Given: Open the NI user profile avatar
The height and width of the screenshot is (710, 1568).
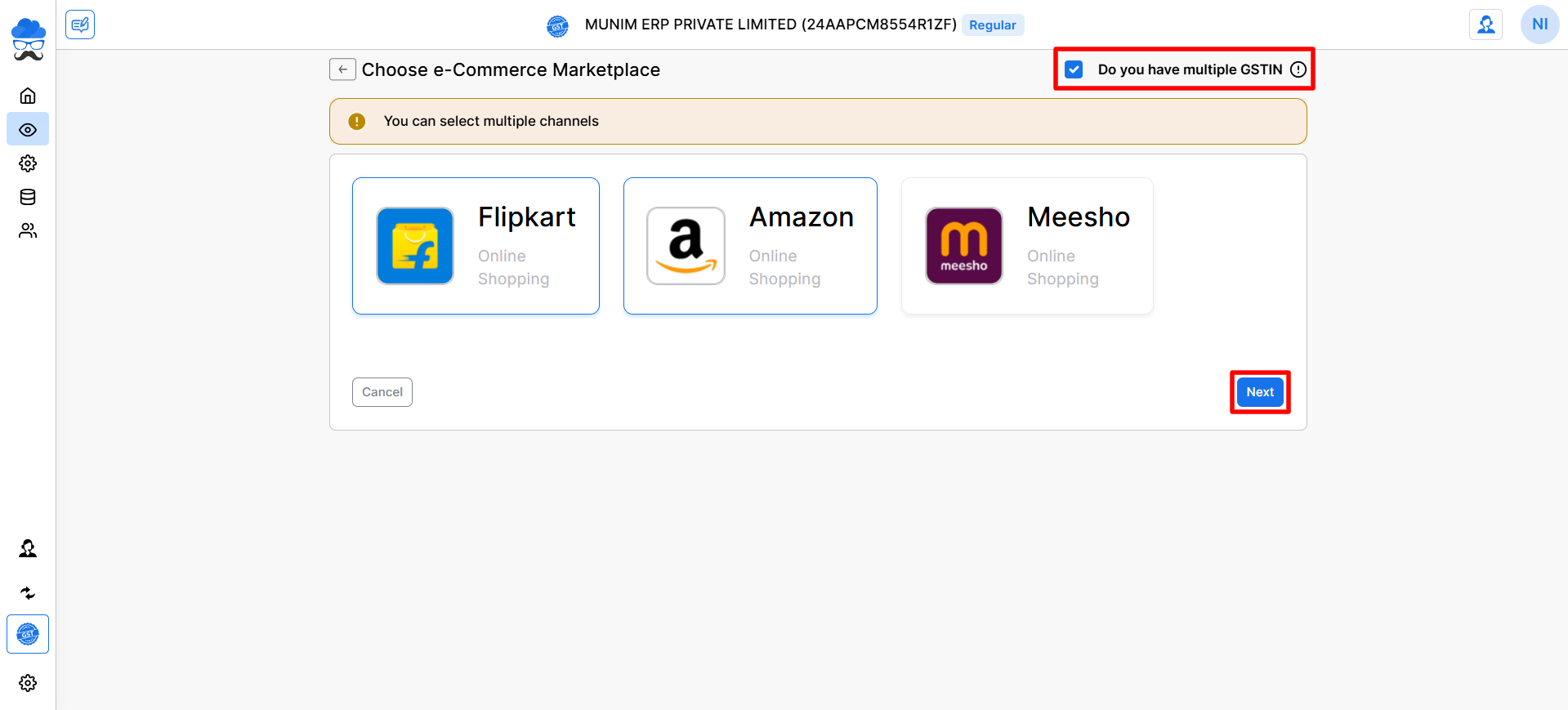Looking at the screenshot, I should 1539,25.
